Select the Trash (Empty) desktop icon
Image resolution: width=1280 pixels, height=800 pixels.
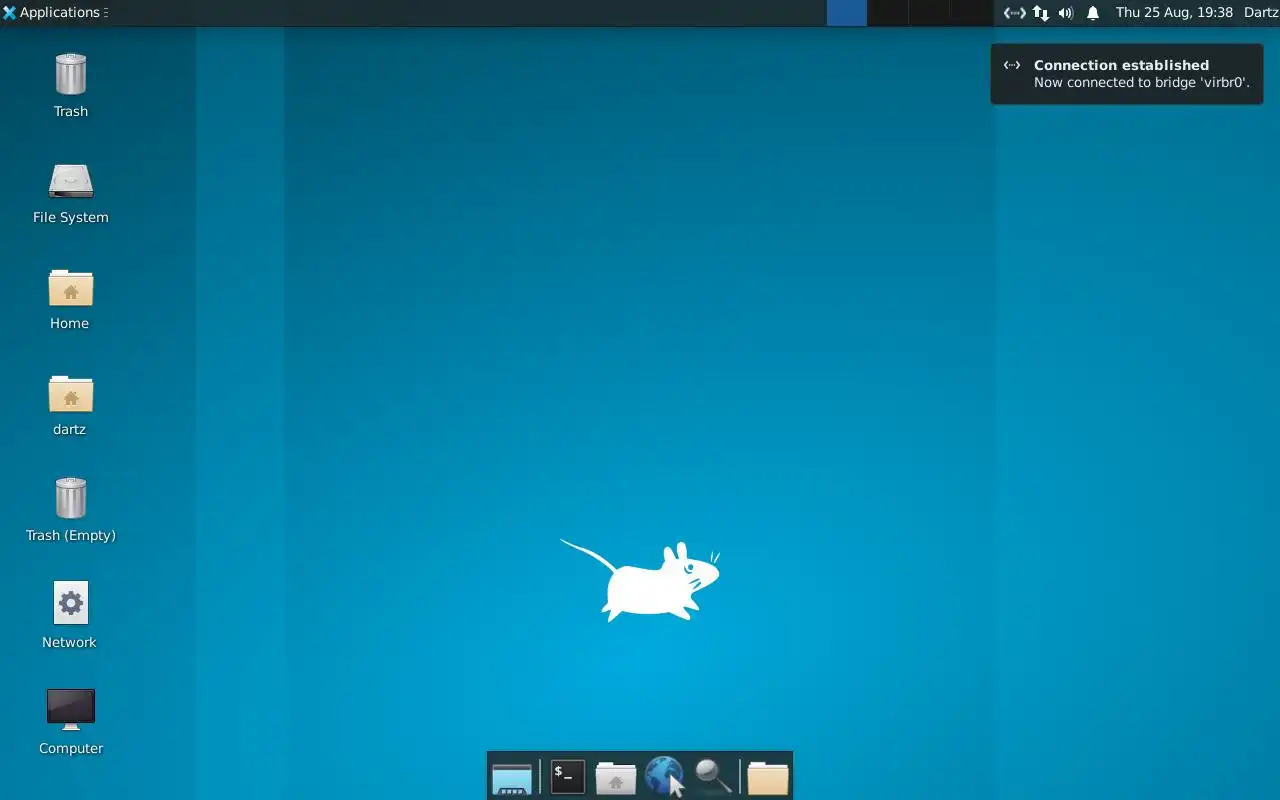click(x=70, y=498)
